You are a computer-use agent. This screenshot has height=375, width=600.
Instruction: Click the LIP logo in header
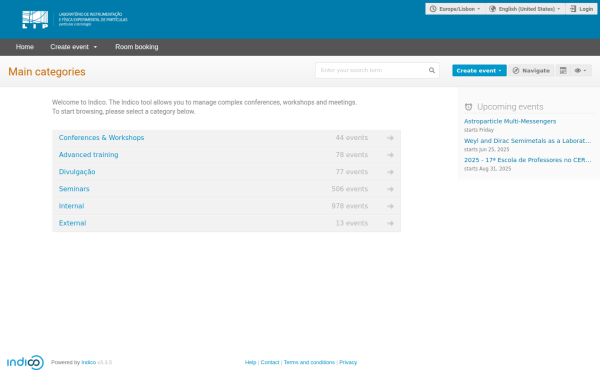point(75,20)
